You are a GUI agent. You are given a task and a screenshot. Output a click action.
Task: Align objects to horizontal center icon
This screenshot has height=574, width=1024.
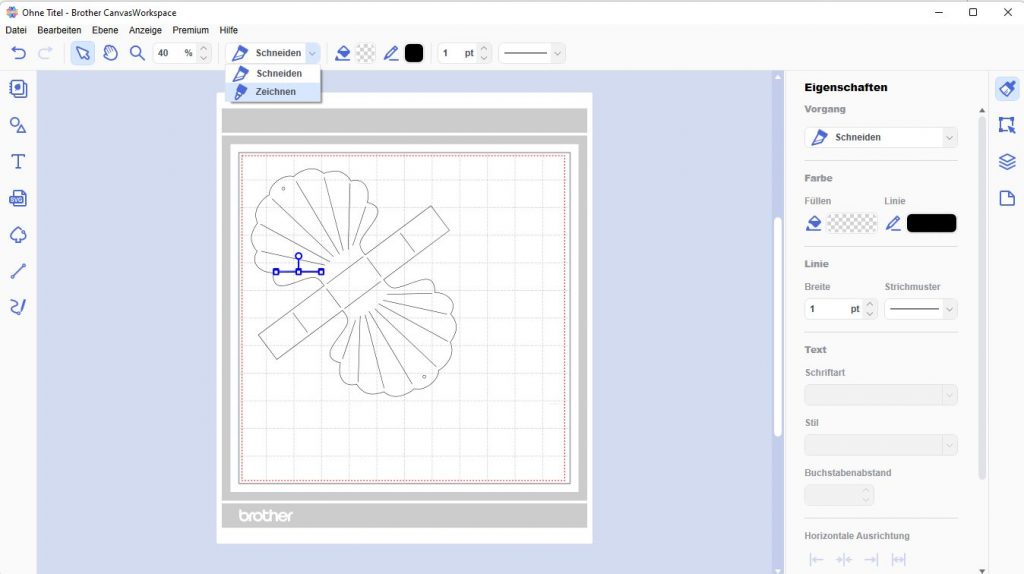click(x=844, y=560)
